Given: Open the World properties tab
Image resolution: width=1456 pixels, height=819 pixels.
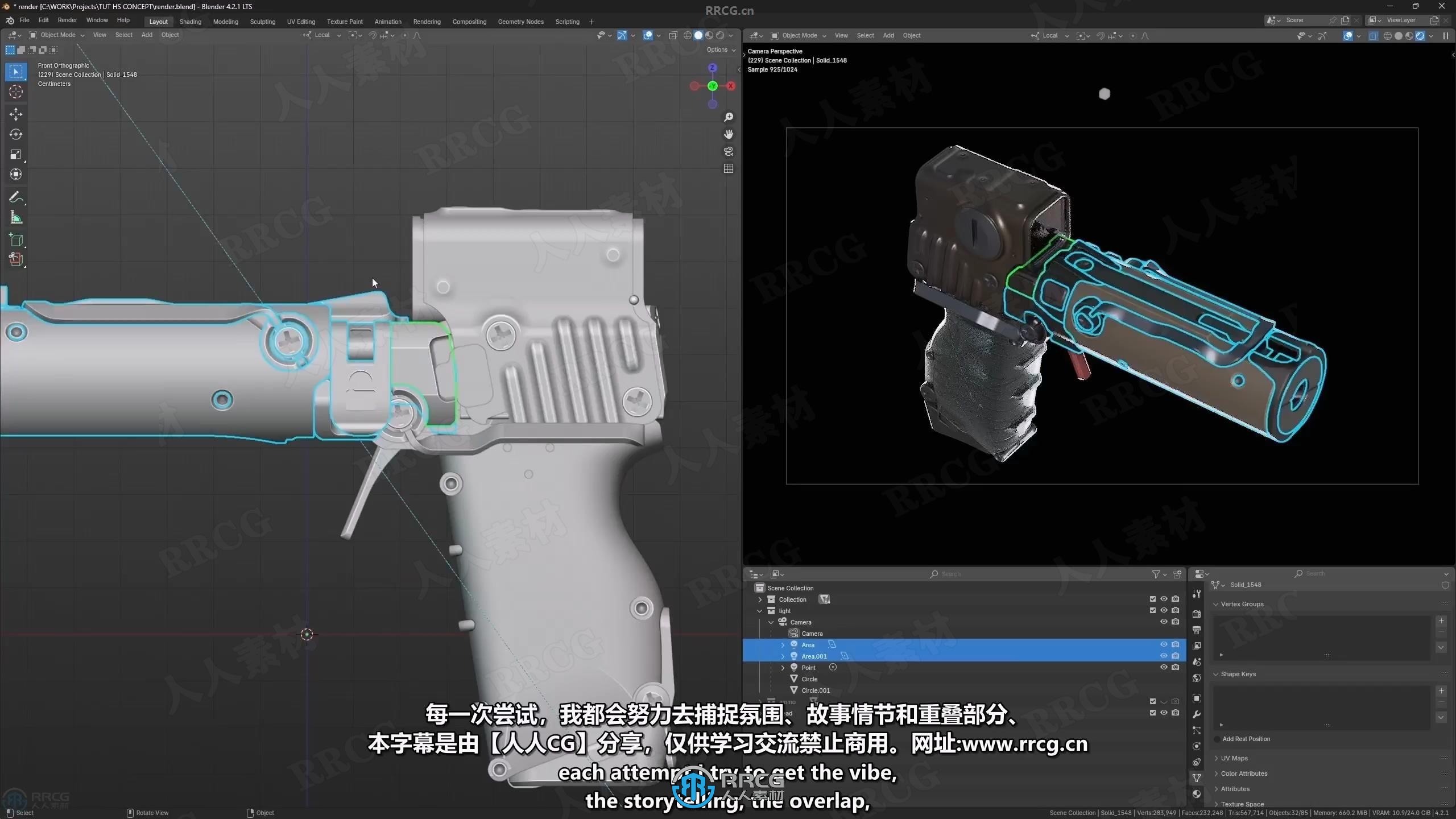Looking at the screenshot, I should coord(1197,678).
